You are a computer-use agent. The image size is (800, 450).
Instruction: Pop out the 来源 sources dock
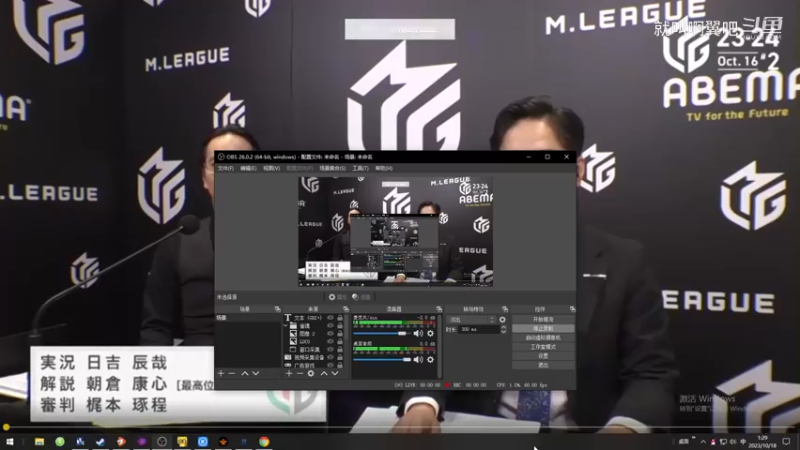click(x=346, y=309)
